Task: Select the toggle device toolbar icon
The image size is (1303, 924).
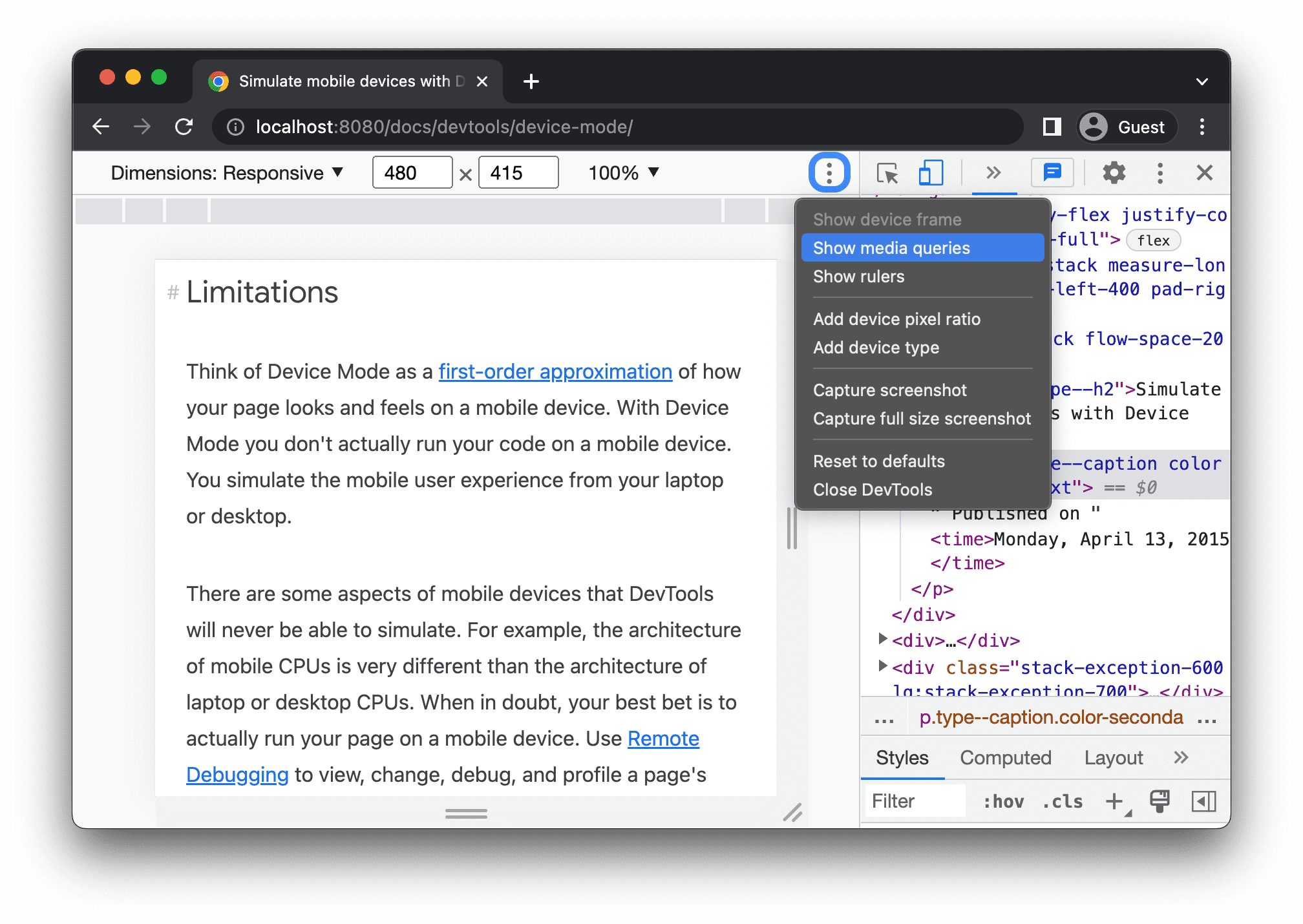Action: coord(930,172)
